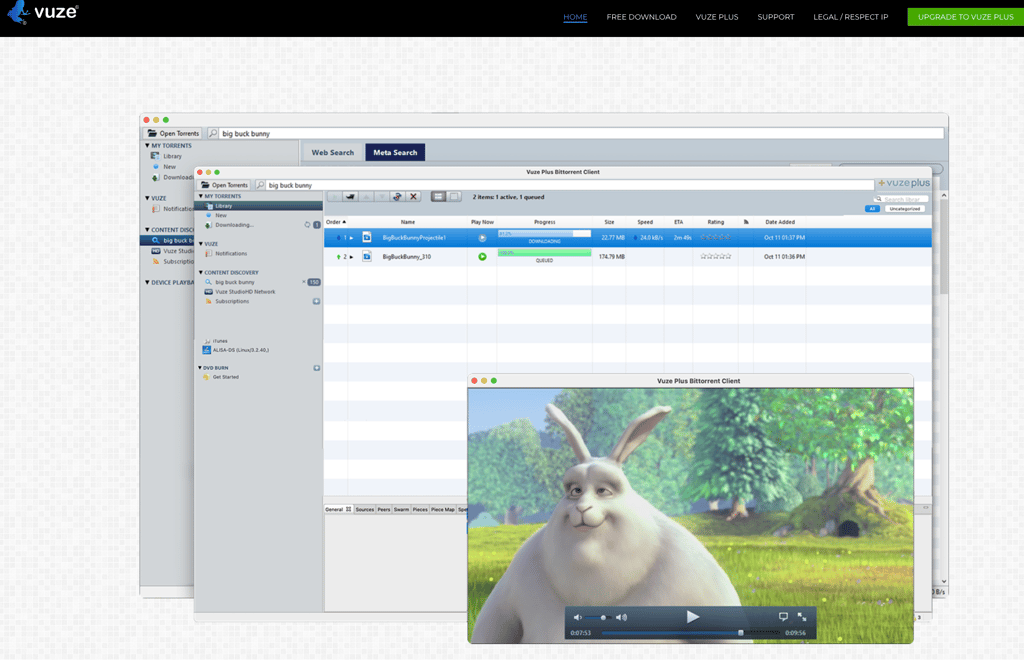Open the SUPPORT page
This screenshot has height=660, width=1024.
click(x=776, y=17)
